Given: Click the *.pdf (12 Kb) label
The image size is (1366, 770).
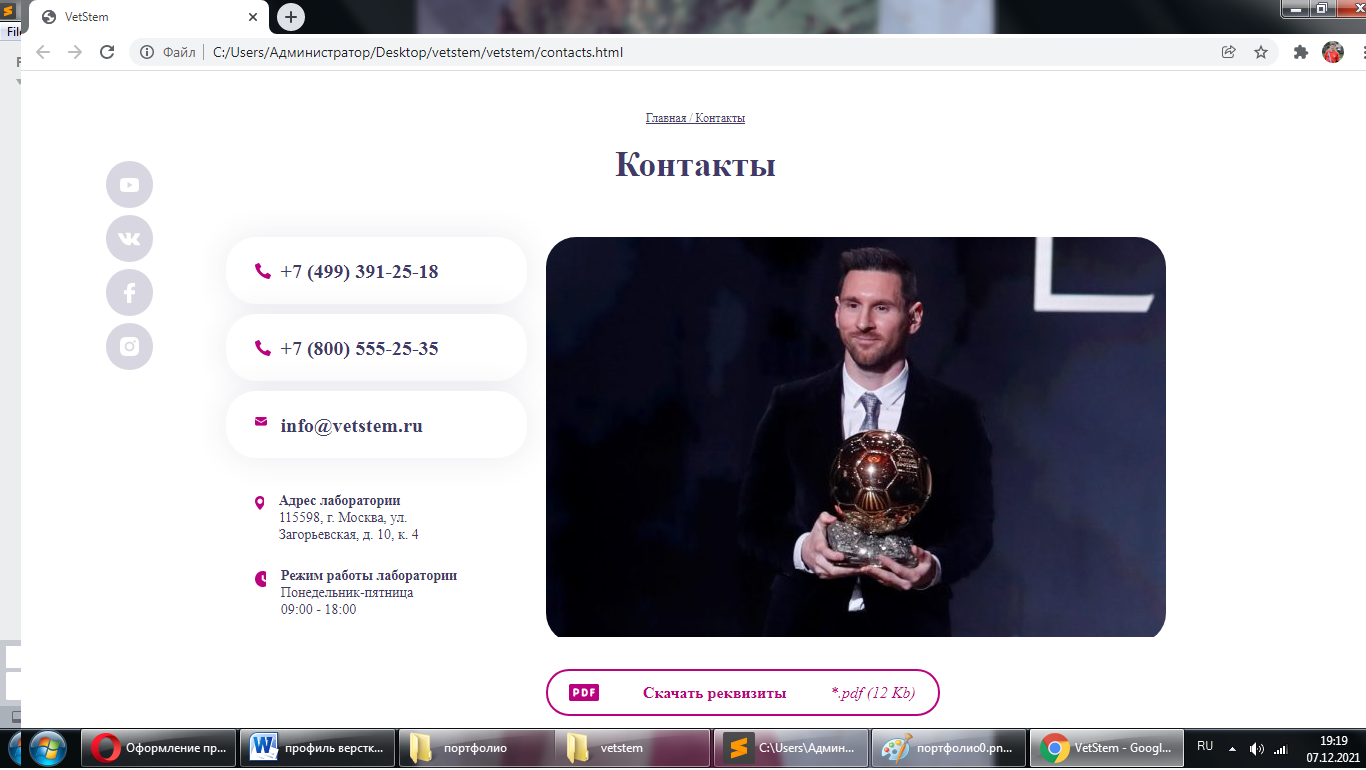Looking at the screenshot, I should point(873,693).
